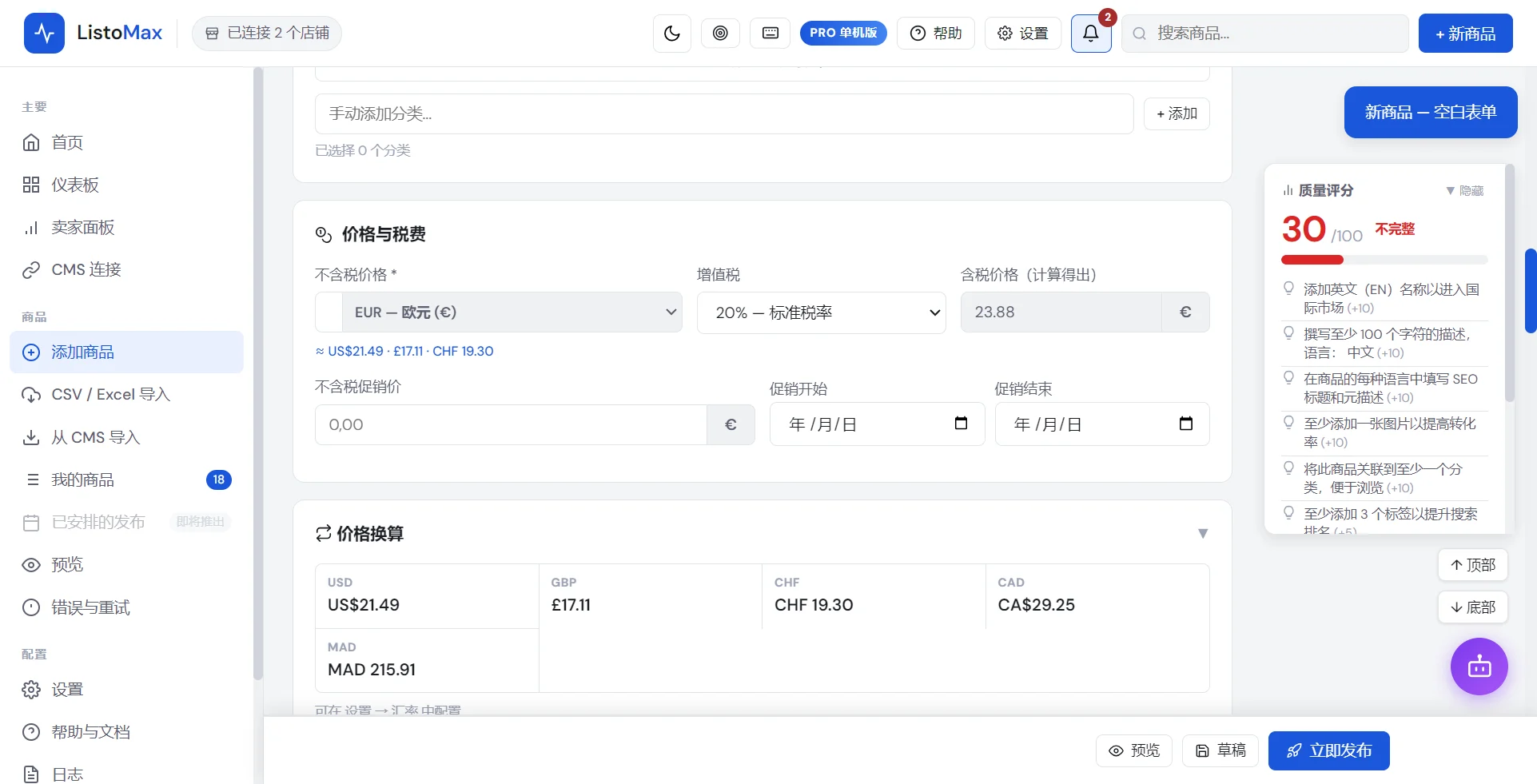Save as 草稿
This screenshot has height=784, width=1537.
coord(1220,750)
